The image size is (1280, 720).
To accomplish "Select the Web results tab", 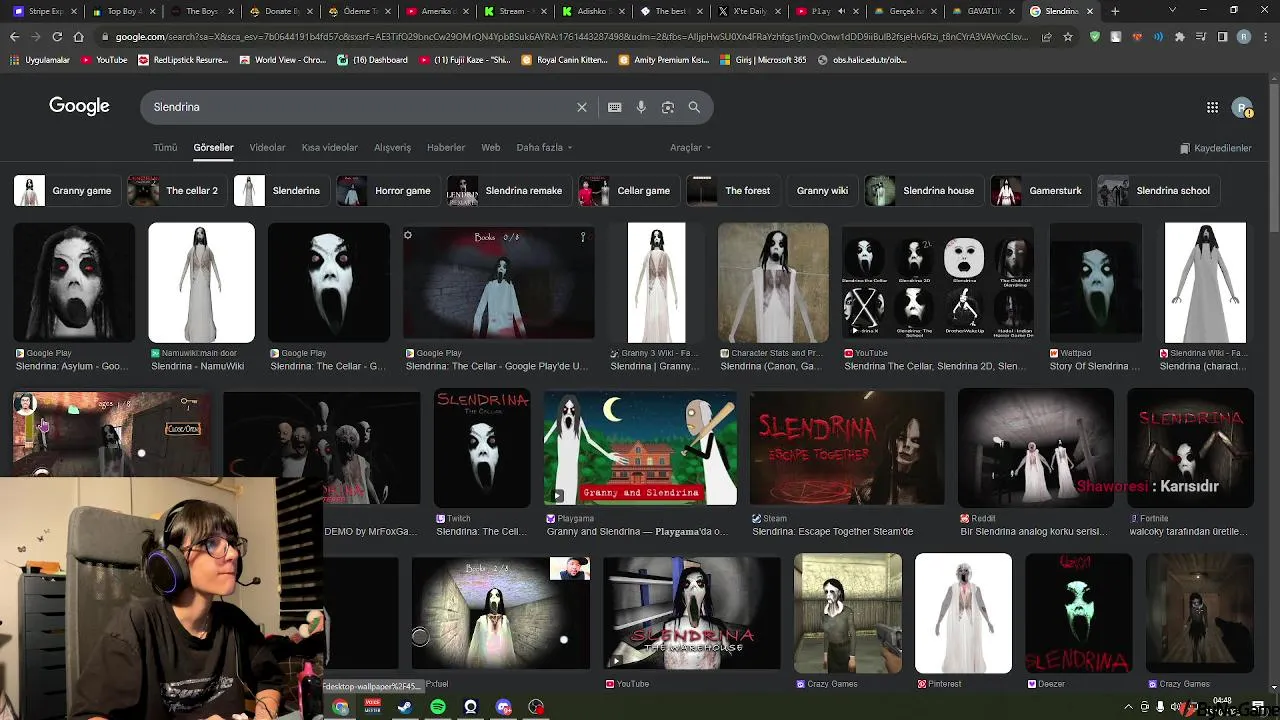I will tap(490, 148).
